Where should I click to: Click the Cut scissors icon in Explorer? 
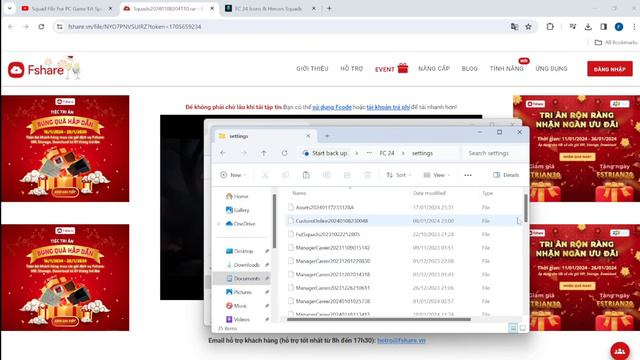[x=265, y=175]
